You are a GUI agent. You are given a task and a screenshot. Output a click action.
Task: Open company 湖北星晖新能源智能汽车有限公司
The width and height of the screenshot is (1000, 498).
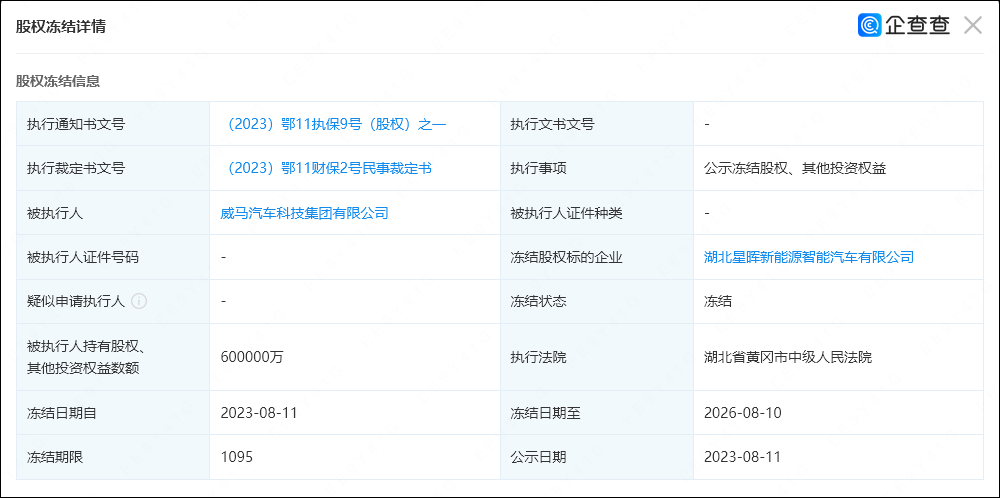click(x=809, y=257)
